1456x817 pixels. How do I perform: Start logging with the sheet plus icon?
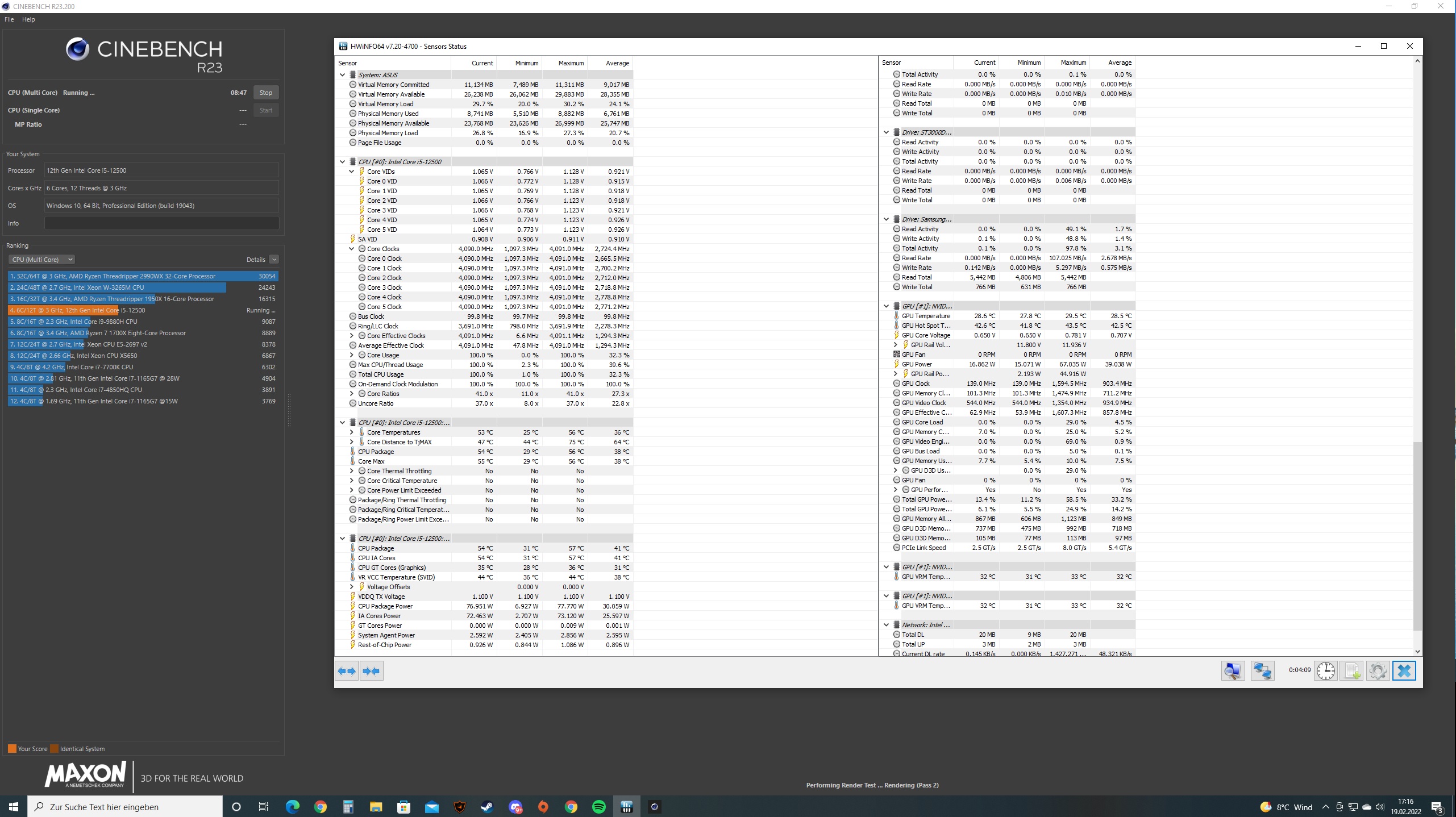point(1351,671)
